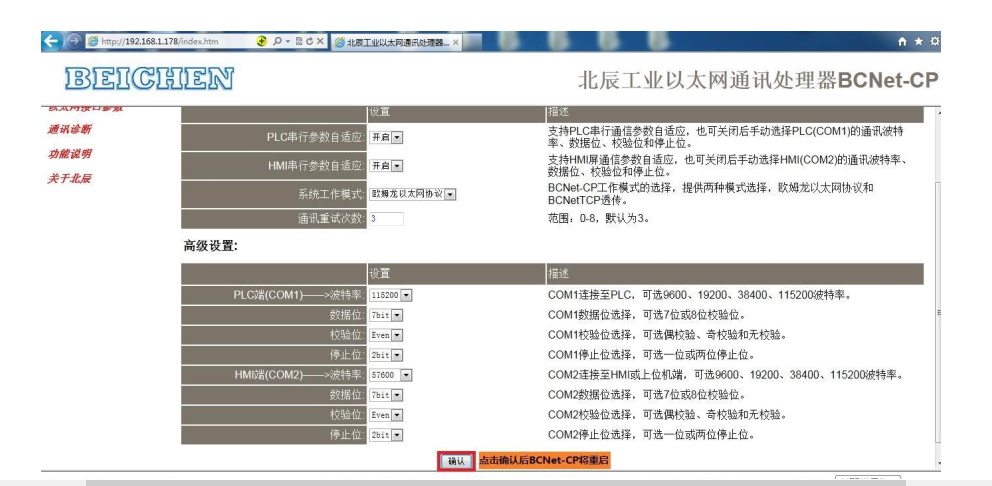This screenshot has height=486, width=992.
Task: Open browser settings gear icon
Action: point(935,42)
